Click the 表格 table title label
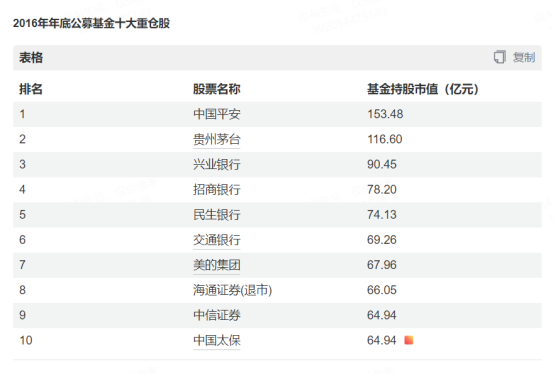Viewport: 553px width, 375px height. pos(31,58)
